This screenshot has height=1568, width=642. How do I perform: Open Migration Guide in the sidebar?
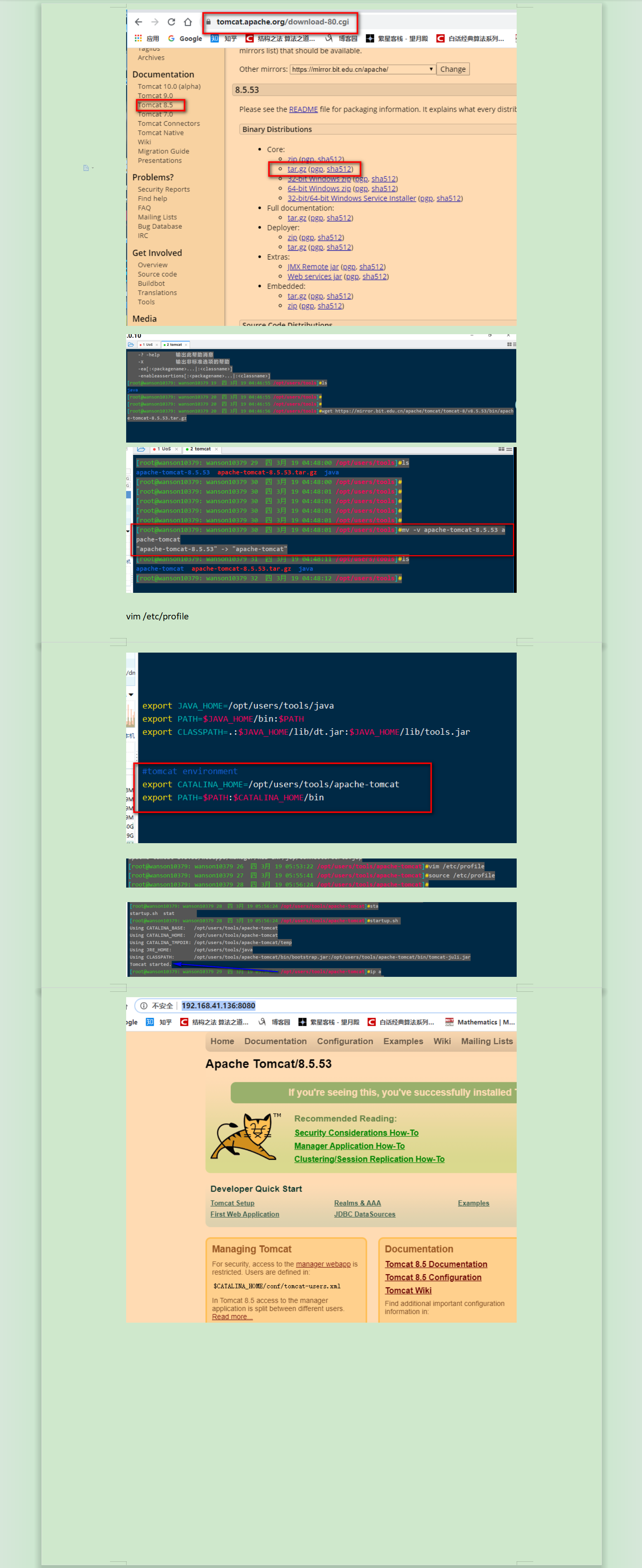pos(163,152)
